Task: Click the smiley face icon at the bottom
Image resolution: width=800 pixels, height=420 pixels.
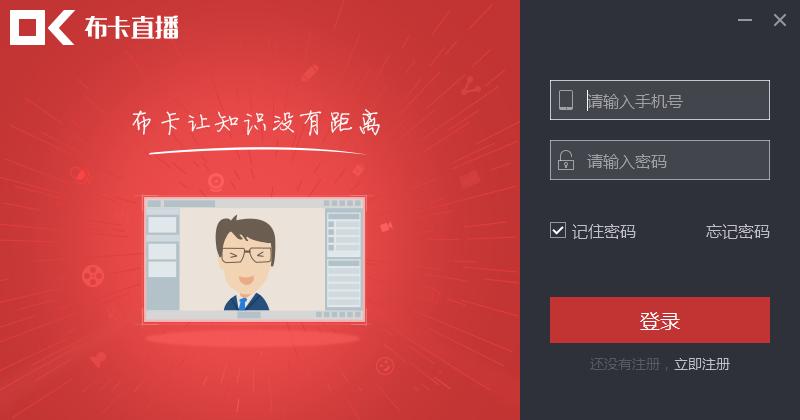Action: [385, 365]
